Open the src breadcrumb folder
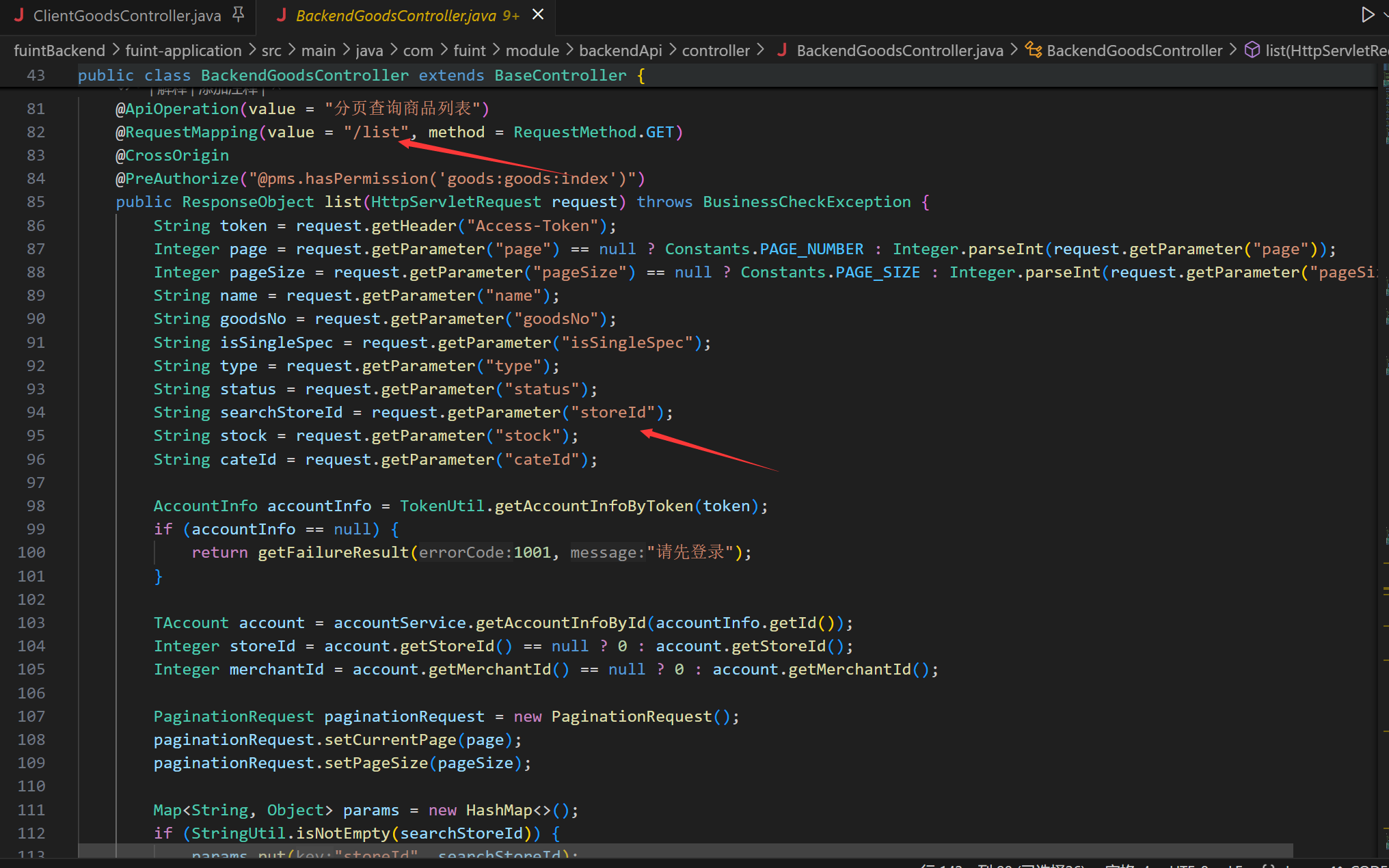Screen dimensions: 1389x868 [271, 51]
